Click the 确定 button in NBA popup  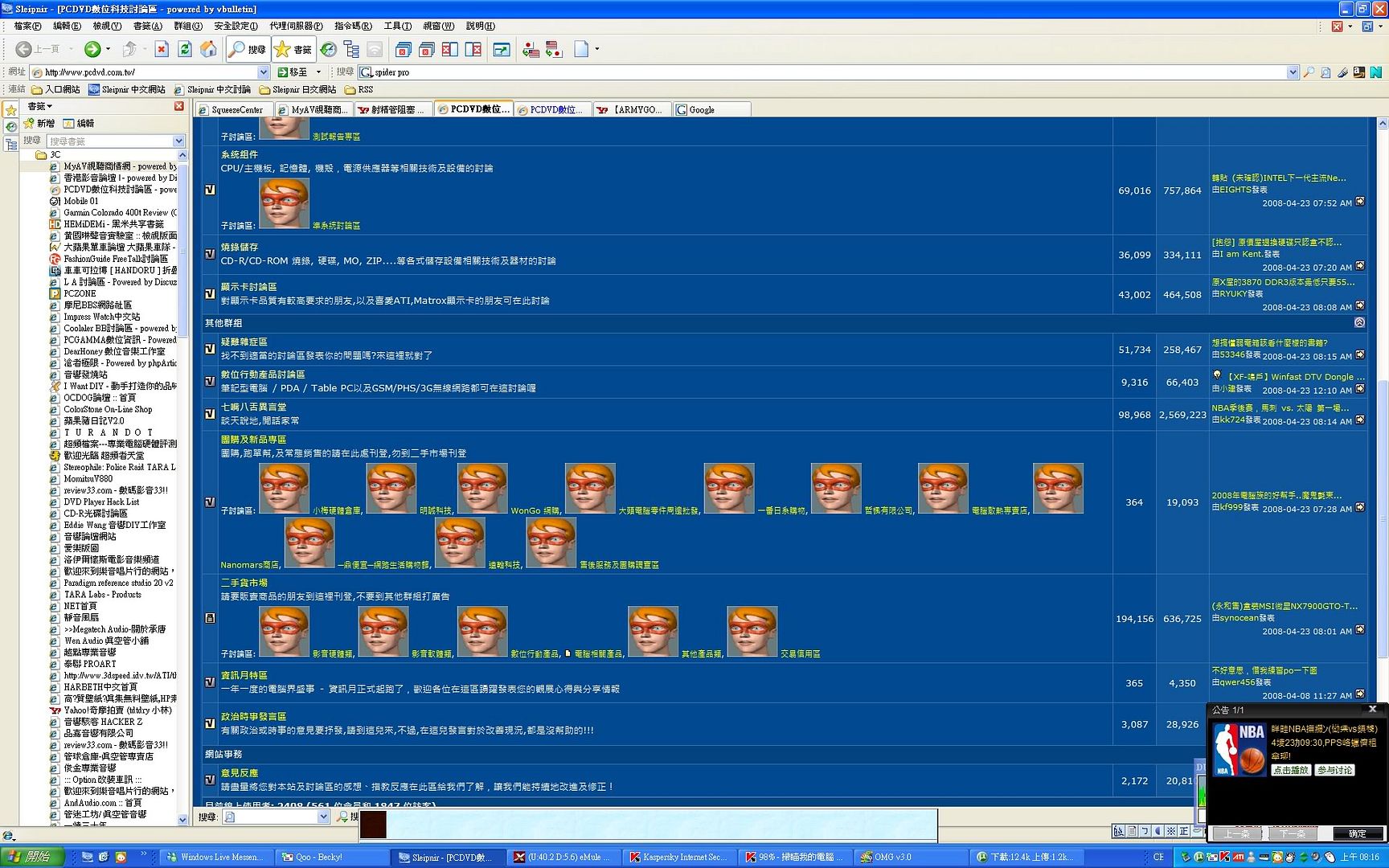tap(1357, 833)
